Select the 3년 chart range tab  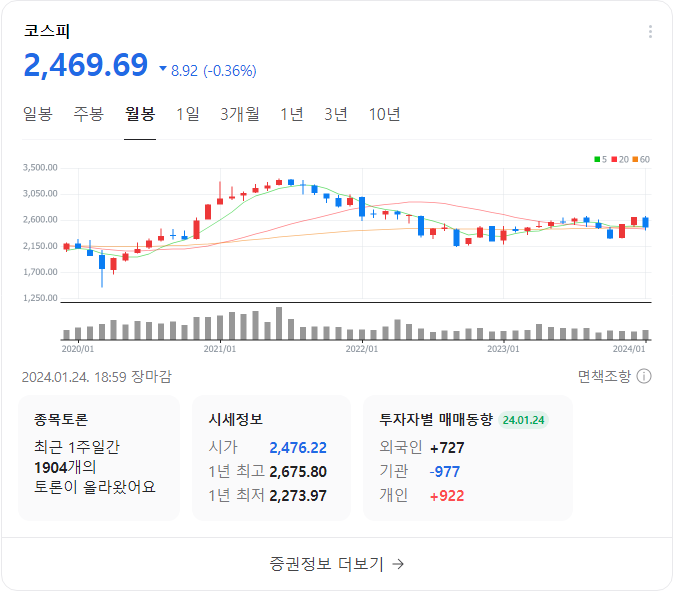click(x=336, y=114)
